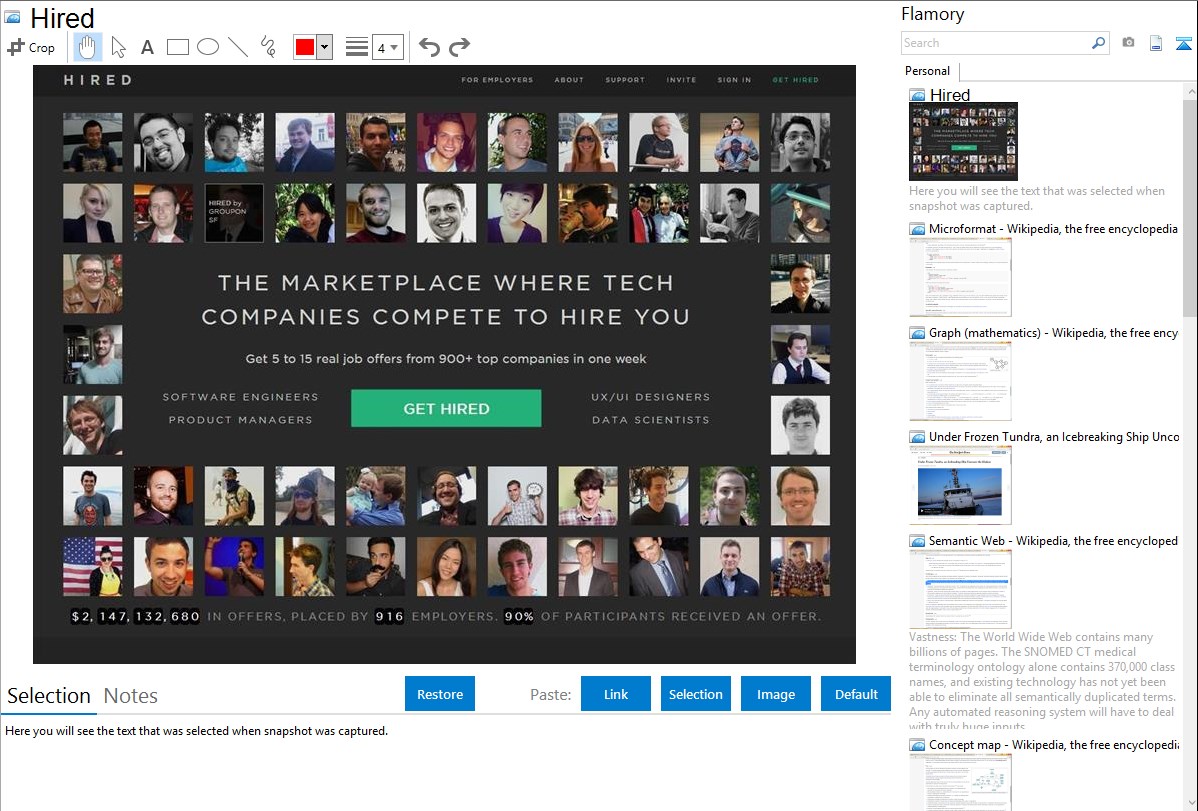Click the 'Microformat - Wikipedia' title text
This screenshot has width=1198, height=811.
(x=1053, y=229)
